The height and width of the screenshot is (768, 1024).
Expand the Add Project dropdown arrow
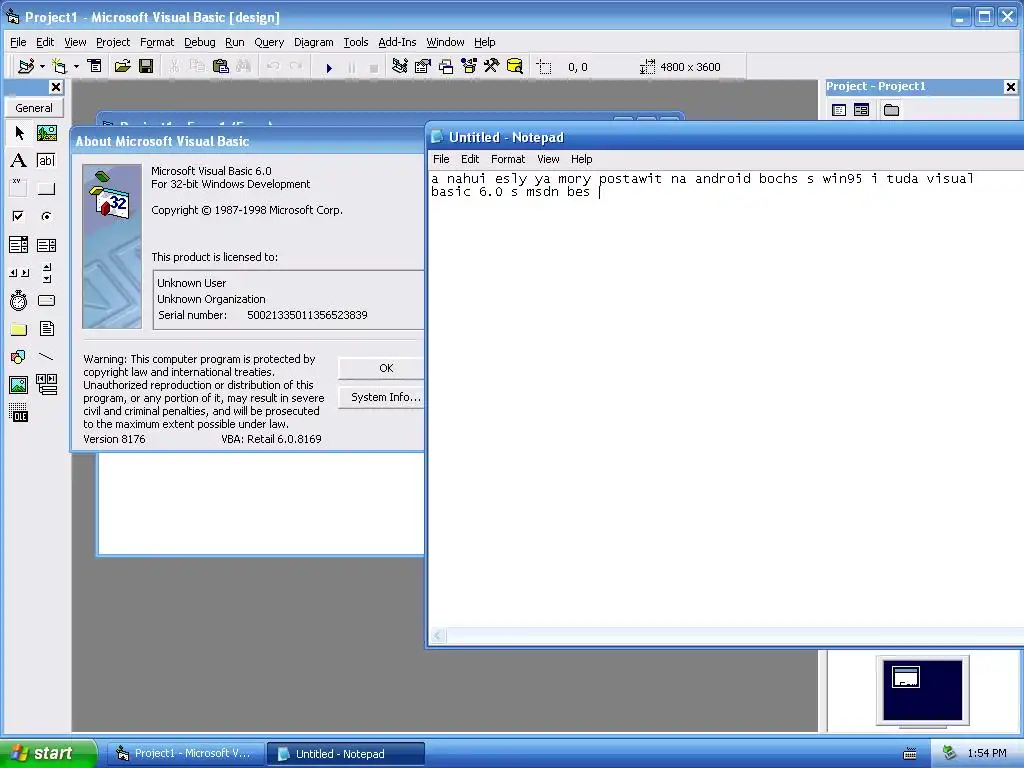click(x=42, y=67)
